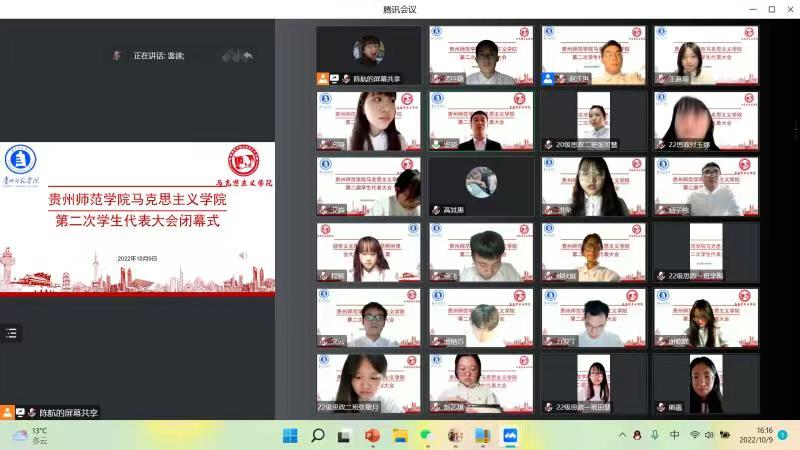Switch to WeChat in the taskbar
800x450 pixels.
(x=426, y=436)
